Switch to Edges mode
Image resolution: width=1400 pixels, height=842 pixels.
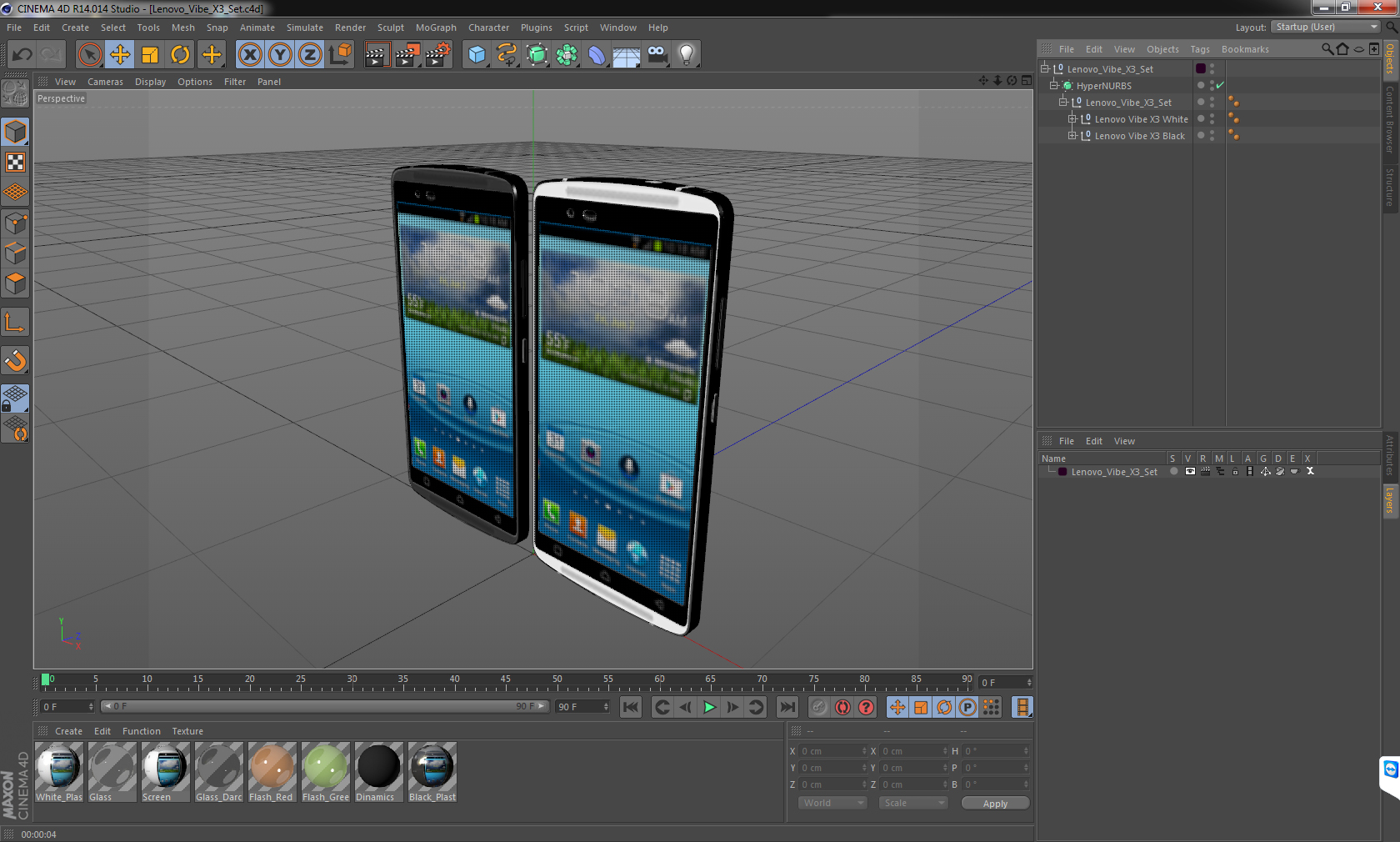tap(15, 253)
